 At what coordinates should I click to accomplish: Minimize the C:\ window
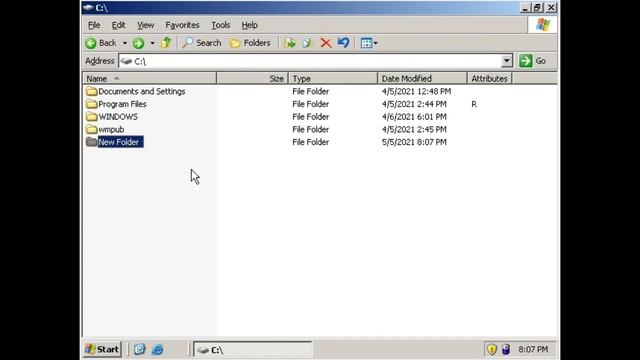click(x=525, y=7)
